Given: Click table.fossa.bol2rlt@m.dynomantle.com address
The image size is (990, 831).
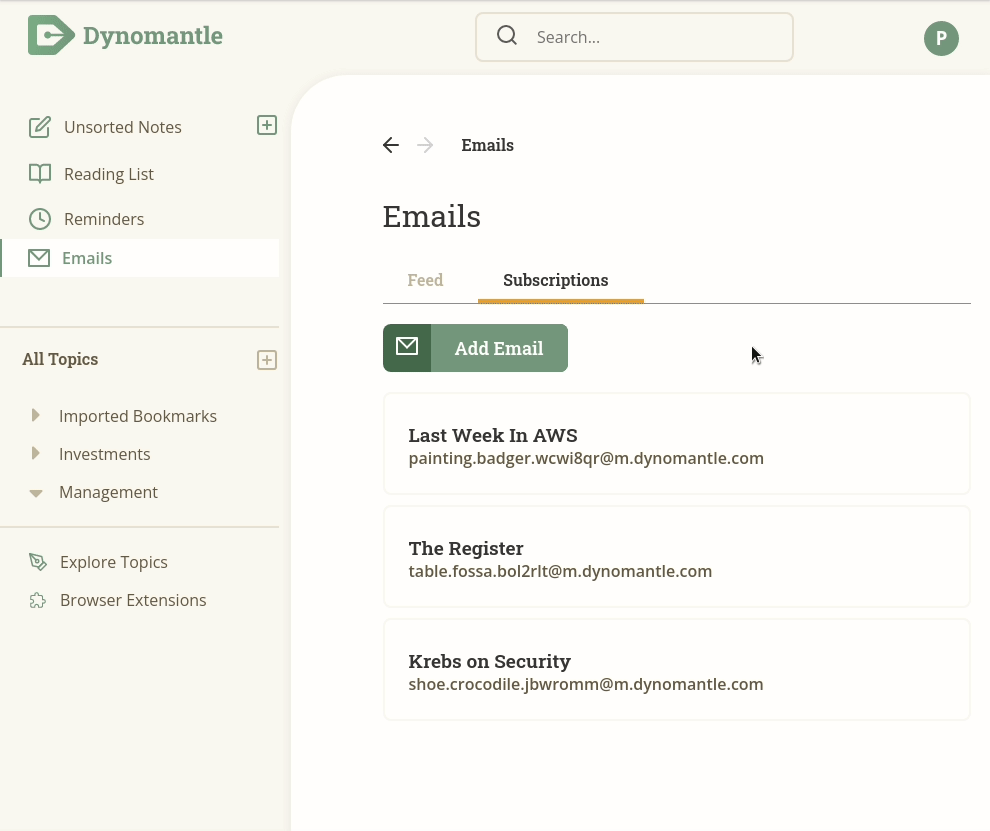Looking at the screenshot, I should [560, 571].
